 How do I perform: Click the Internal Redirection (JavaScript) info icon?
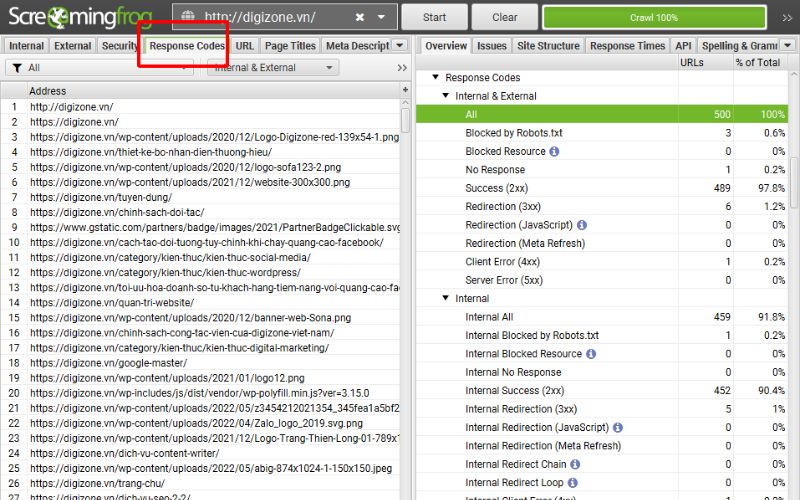pos(618,427)
